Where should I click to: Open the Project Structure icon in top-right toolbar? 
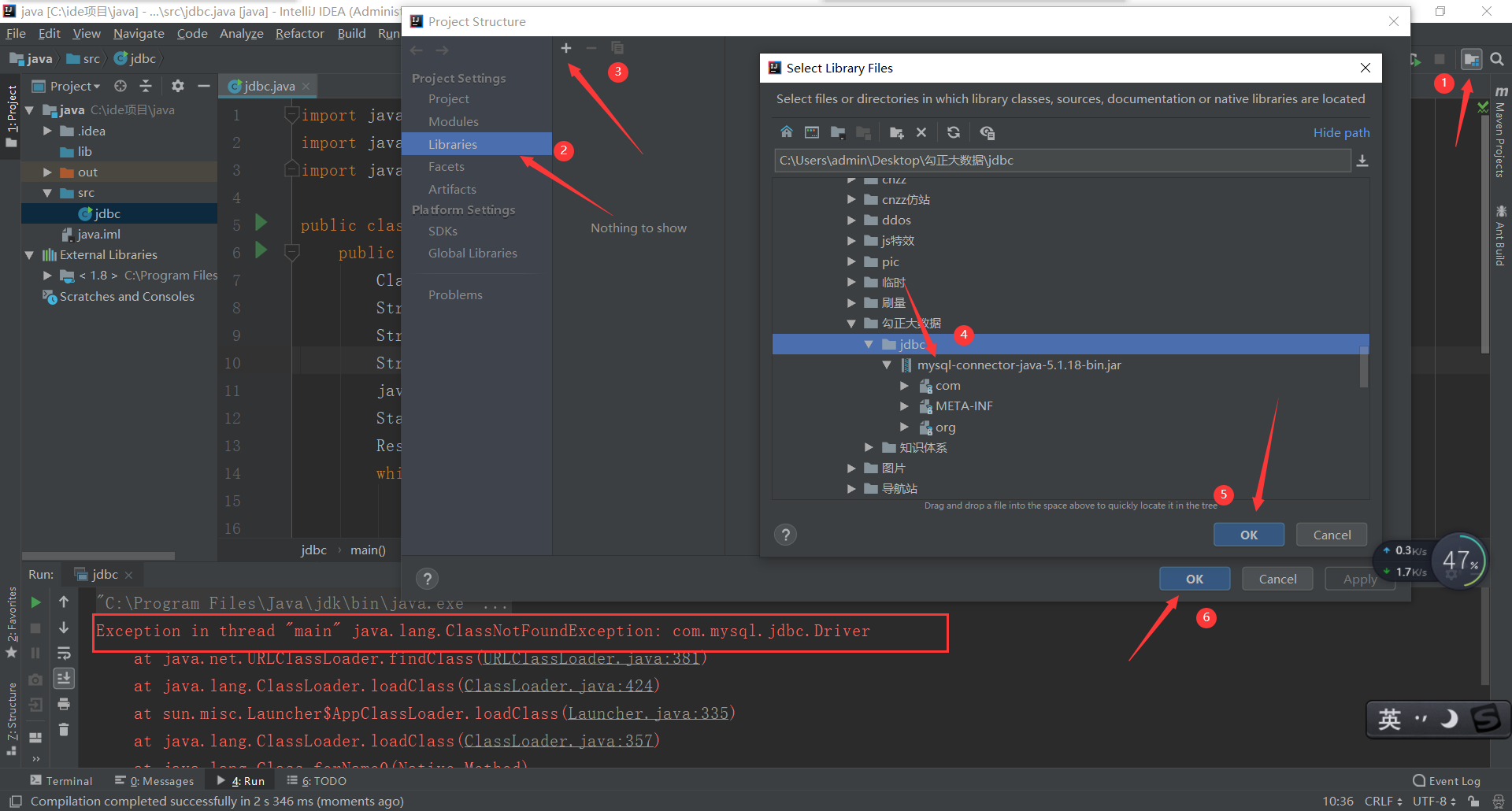point(1472,59)
